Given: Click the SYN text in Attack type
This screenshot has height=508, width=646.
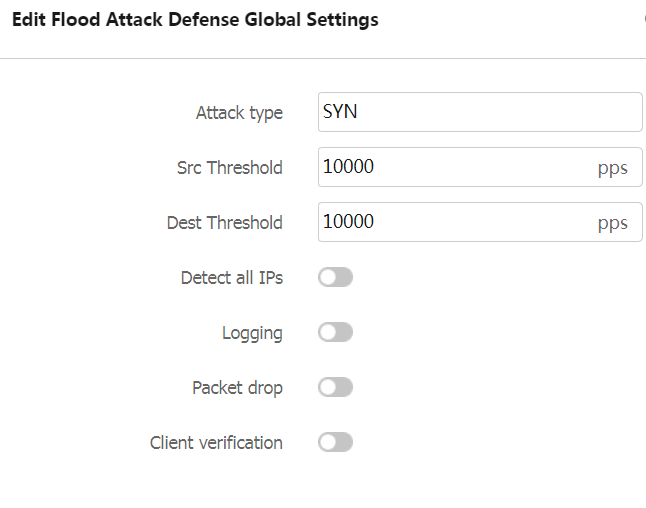Looking at the screenshot, I should click(340, 112).
